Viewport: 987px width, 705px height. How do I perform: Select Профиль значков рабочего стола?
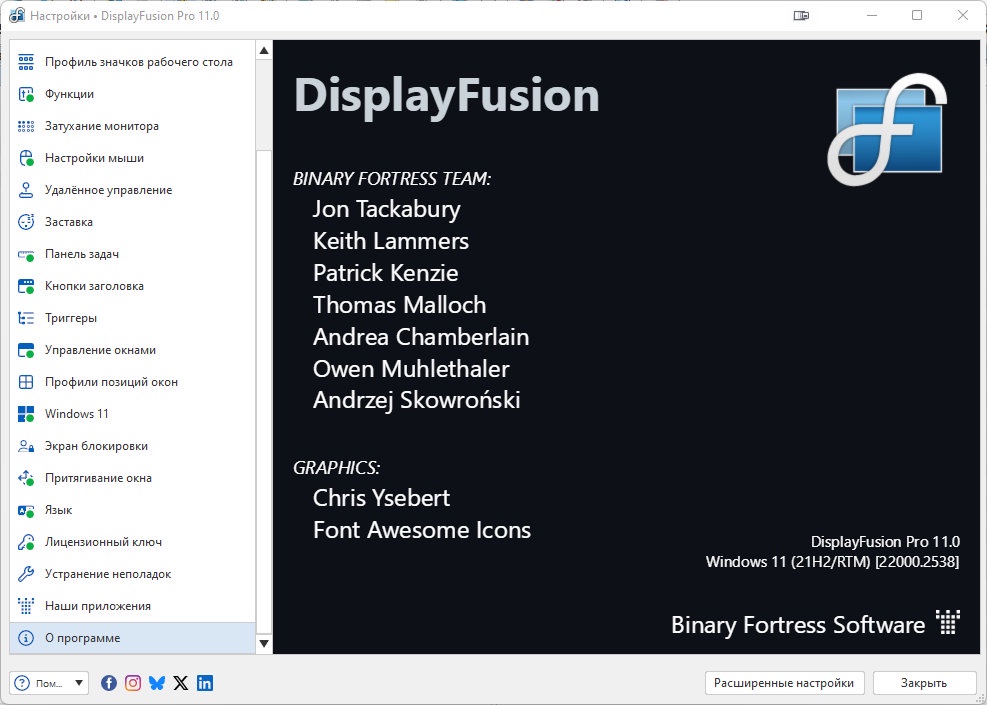[133, 62]
